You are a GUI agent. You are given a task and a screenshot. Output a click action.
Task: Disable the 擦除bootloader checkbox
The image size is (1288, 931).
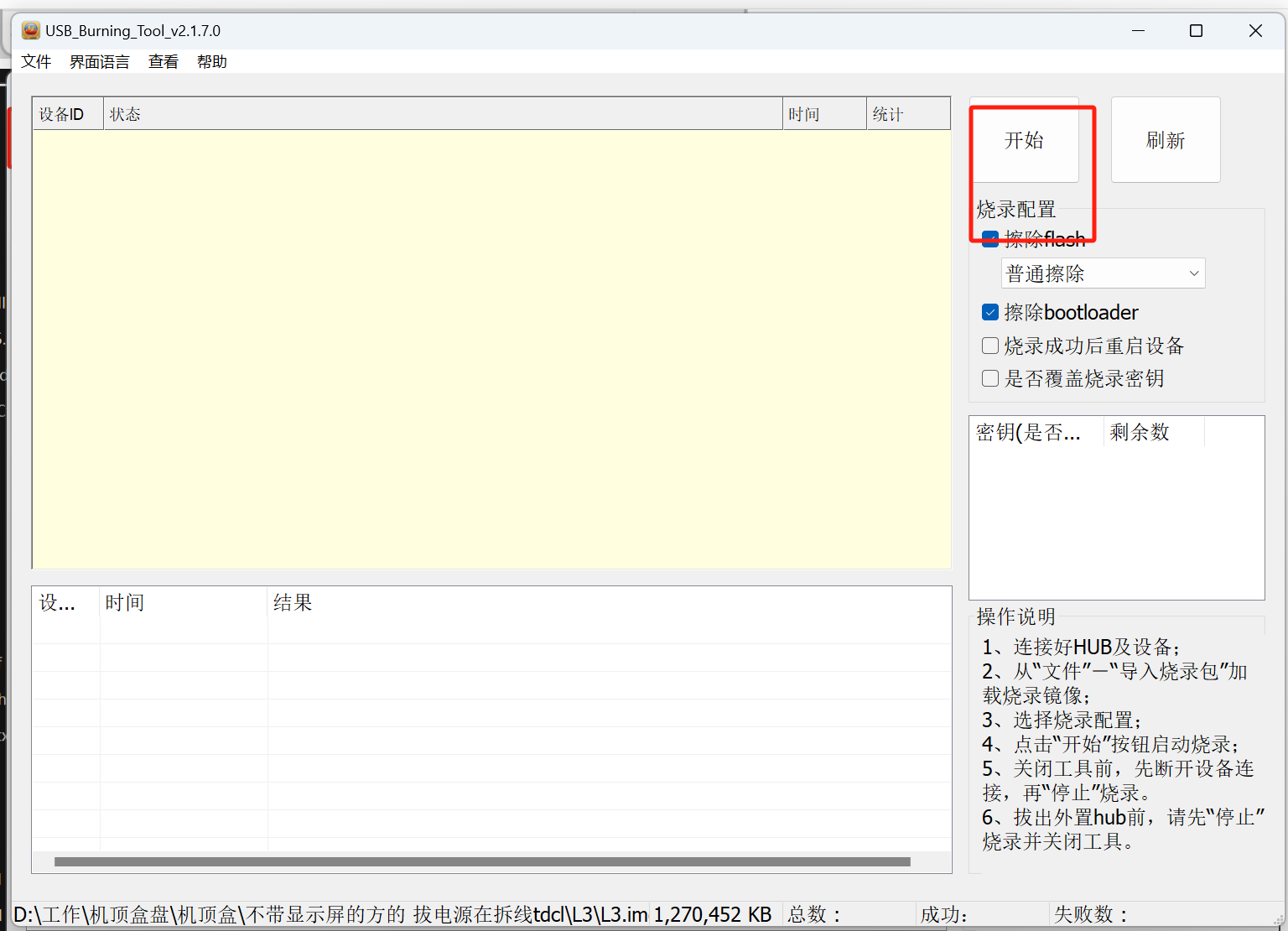990,313
